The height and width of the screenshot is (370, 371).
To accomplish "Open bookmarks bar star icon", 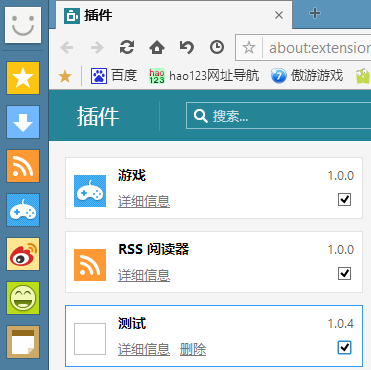I will (65, 76).
